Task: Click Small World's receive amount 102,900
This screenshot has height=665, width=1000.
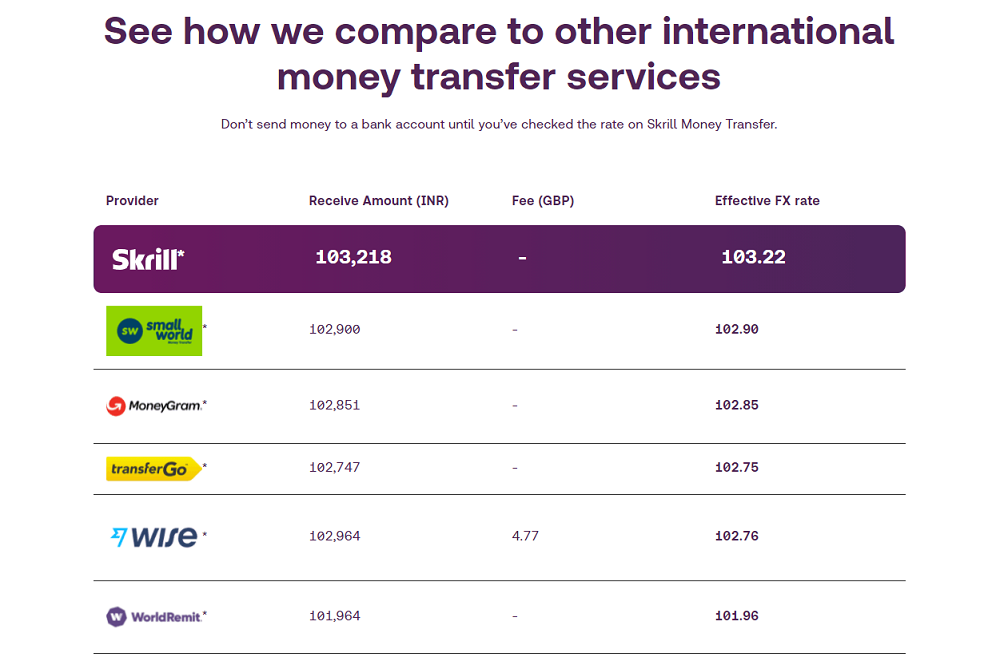Action: point(335,330)
